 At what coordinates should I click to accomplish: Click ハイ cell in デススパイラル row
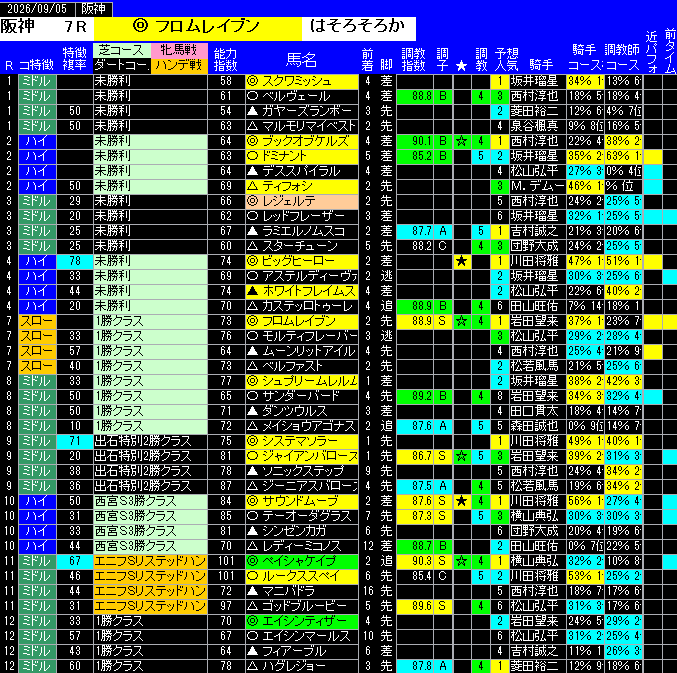(37, 171)
